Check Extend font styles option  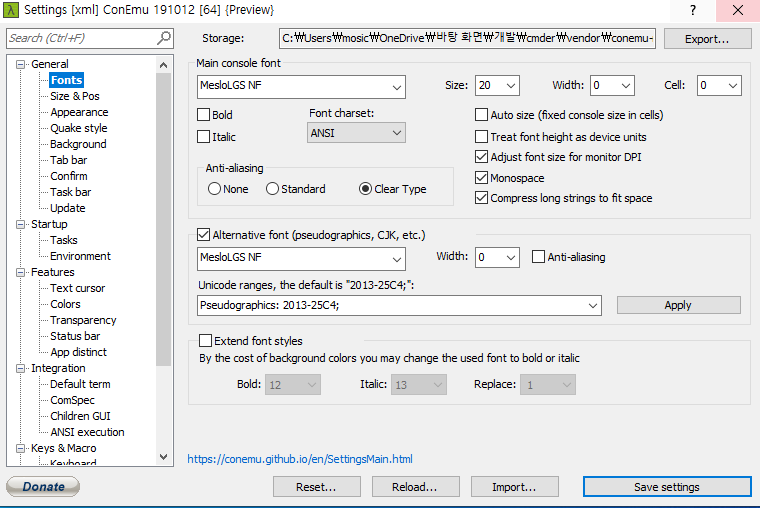click(206, 341)
